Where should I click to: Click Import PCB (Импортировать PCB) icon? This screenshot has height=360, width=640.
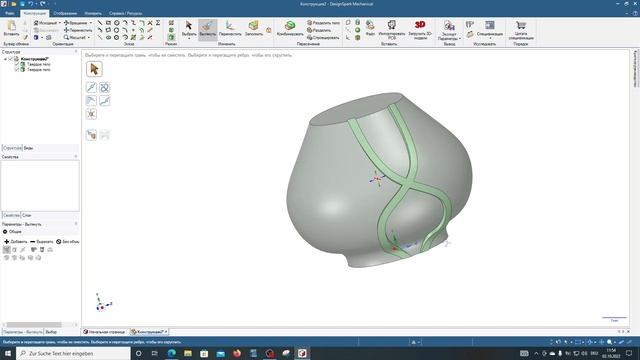[x=391, y=29]
